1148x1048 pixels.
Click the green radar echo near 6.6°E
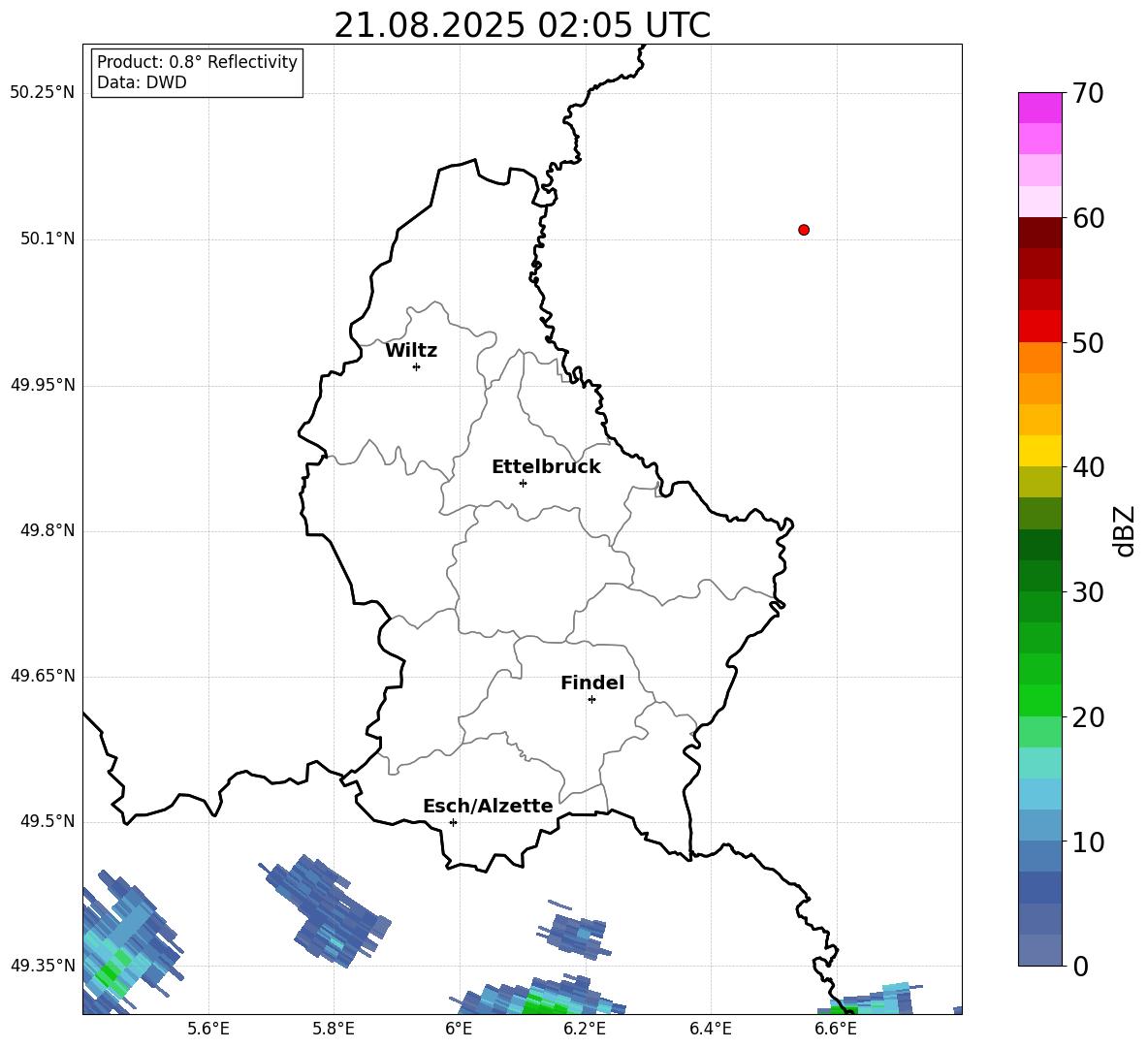click(x=845, y=1009)
